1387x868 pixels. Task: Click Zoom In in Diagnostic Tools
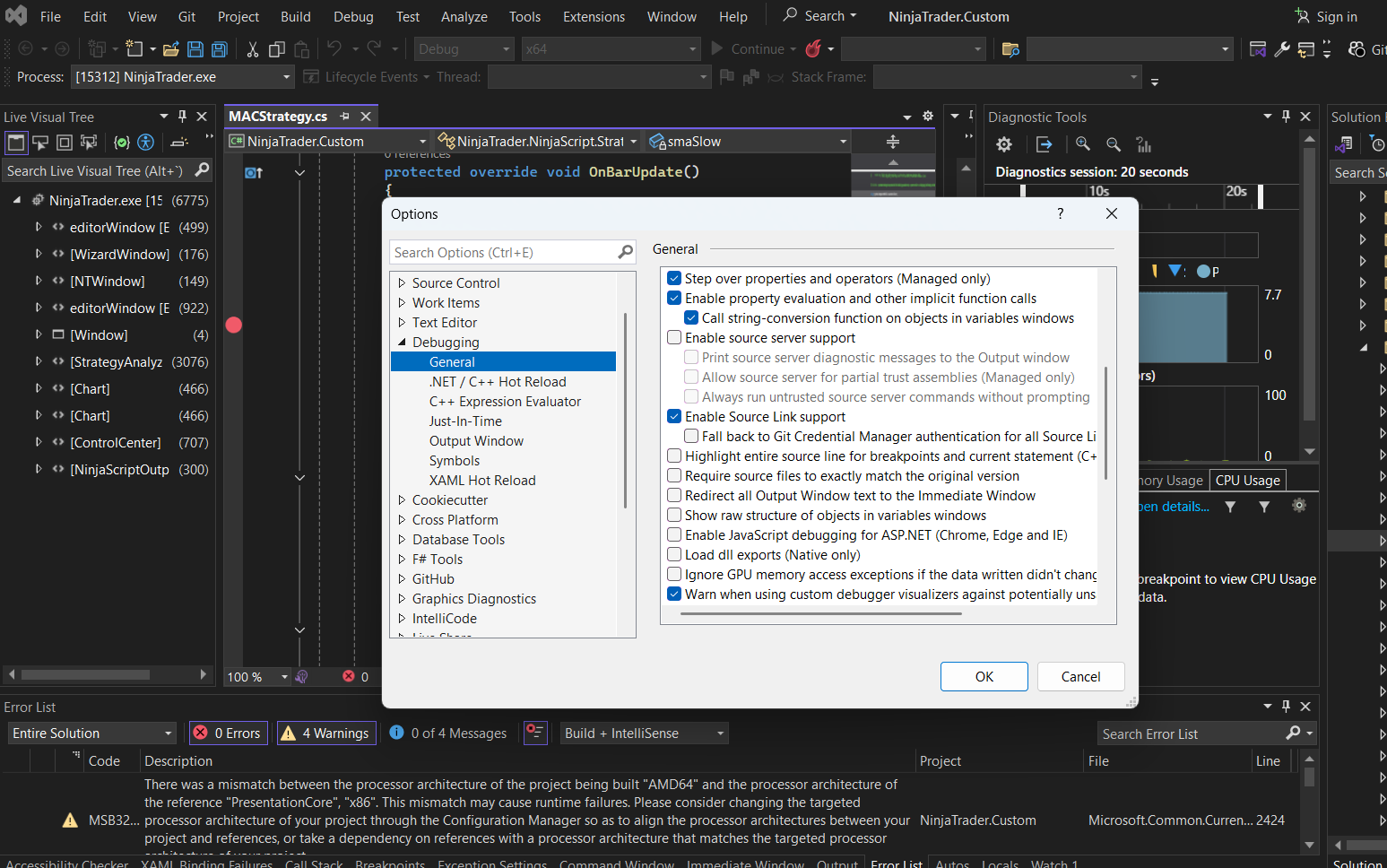1083,144
